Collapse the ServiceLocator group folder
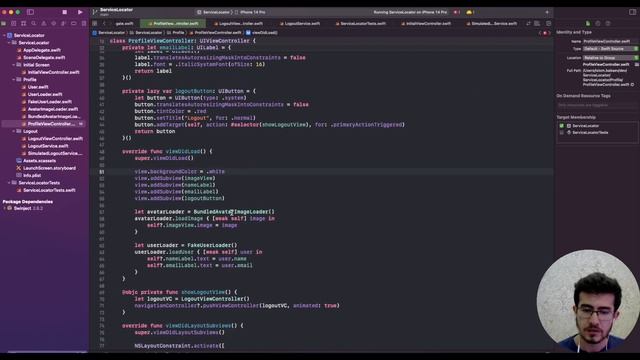The image size is (640, 360). tap(9, 43)
